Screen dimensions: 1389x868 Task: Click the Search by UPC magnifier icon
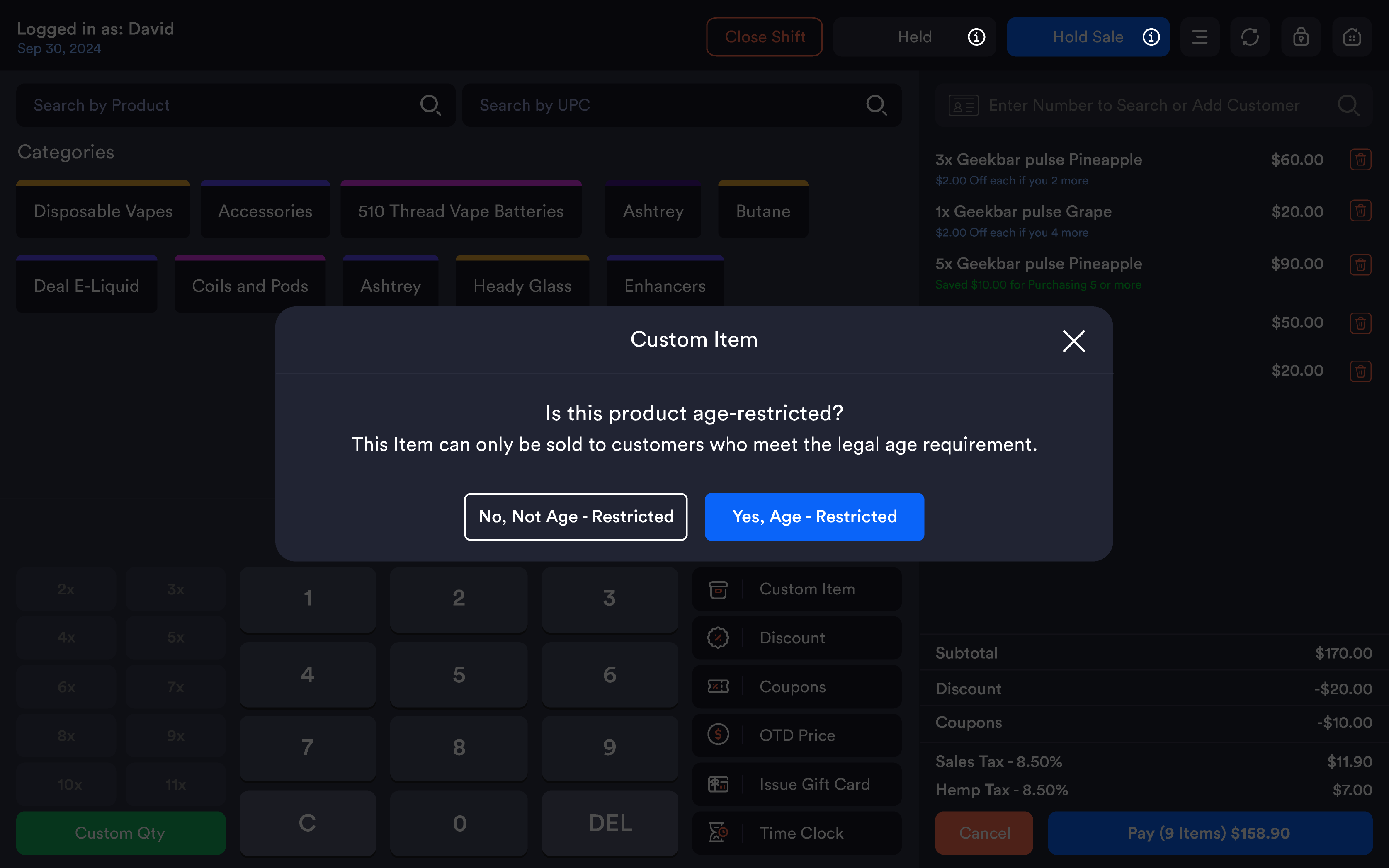click(876, 105)
